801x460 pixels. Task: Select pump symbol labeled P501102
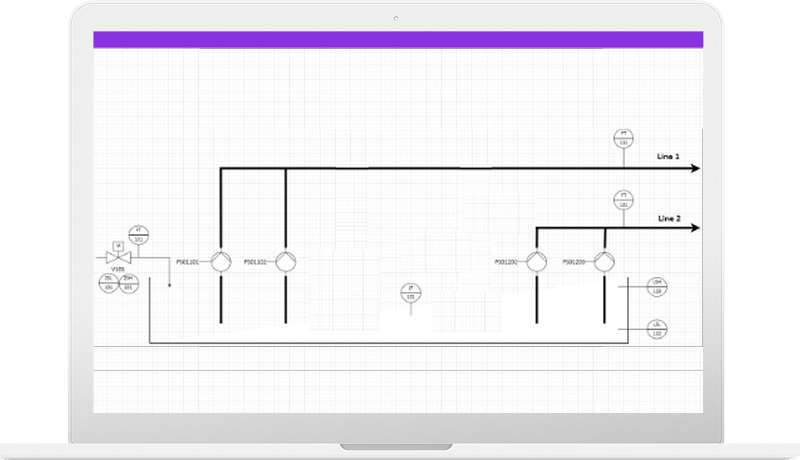click(286, 262)
